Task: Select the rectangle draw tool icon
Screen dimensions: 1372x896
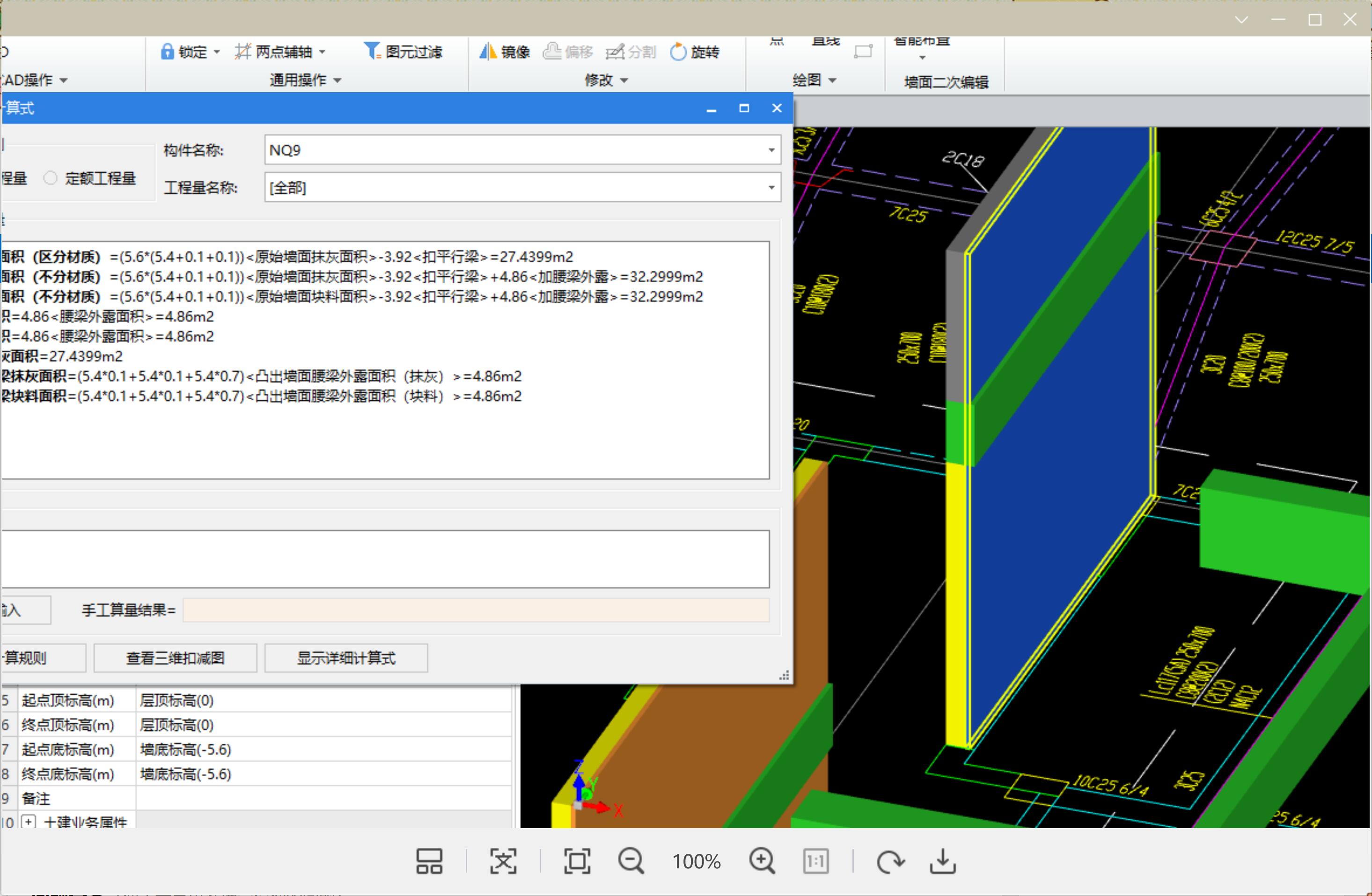Action: [x=863, y=52]
